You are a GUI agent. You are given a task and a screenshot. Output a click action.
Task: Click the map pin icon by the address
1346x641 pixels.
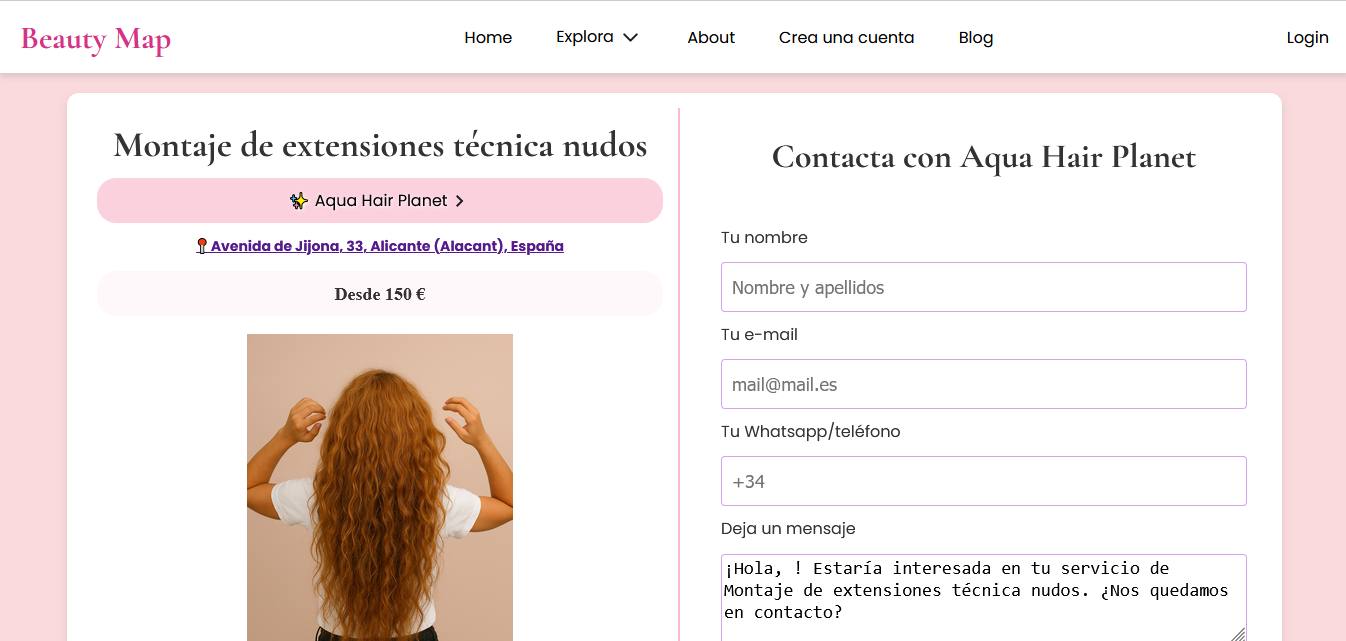click(202, 246)
